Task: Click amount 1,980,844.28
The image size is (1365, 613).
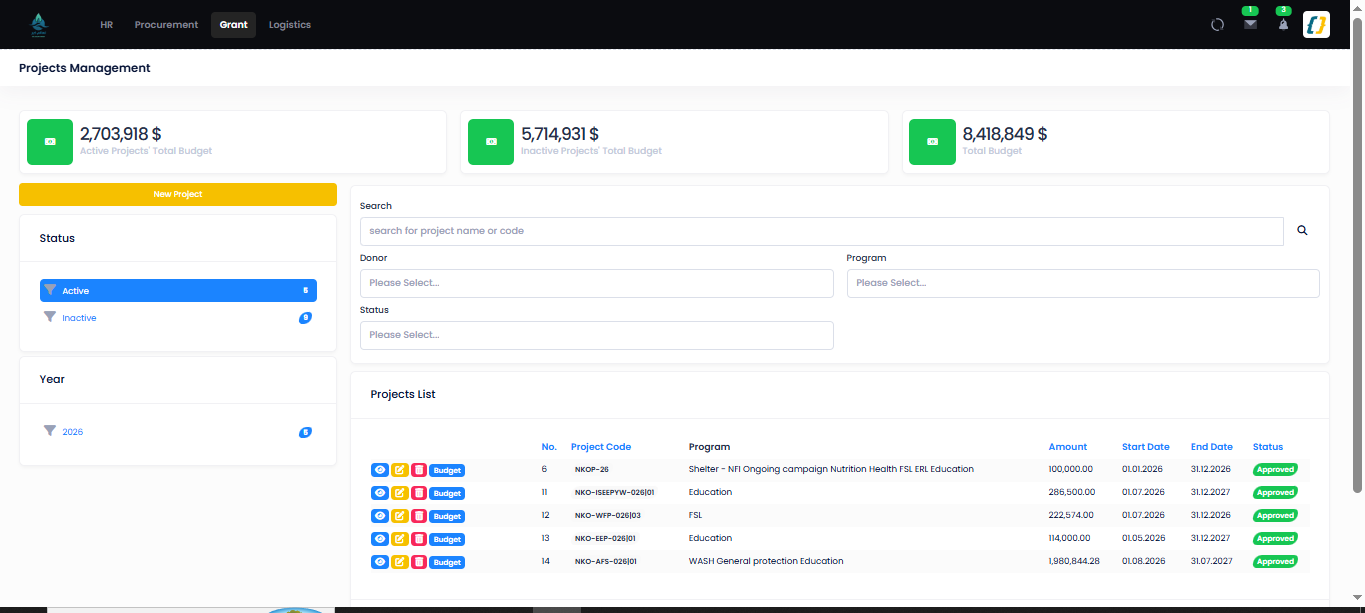Action: click(x=1074, y=561)
